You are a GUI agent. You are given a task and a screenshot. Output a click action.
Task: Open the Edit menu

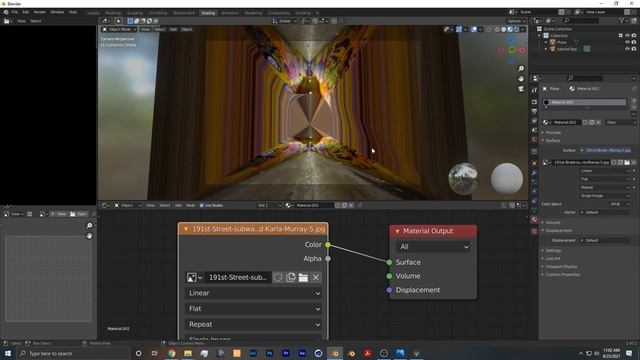(26, 12)
